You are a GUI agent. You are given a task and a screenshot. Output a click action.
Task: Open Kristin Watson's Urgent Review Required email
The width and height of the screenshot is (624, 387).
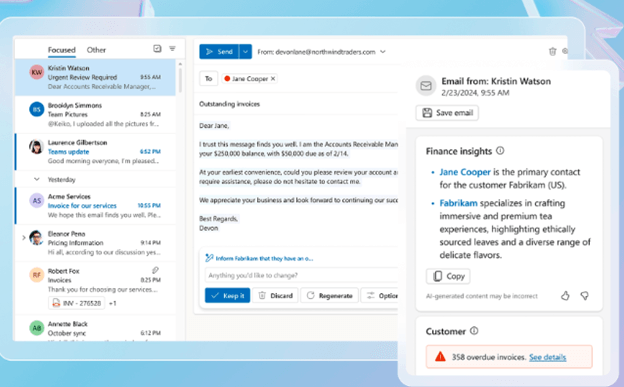(95, 77)
